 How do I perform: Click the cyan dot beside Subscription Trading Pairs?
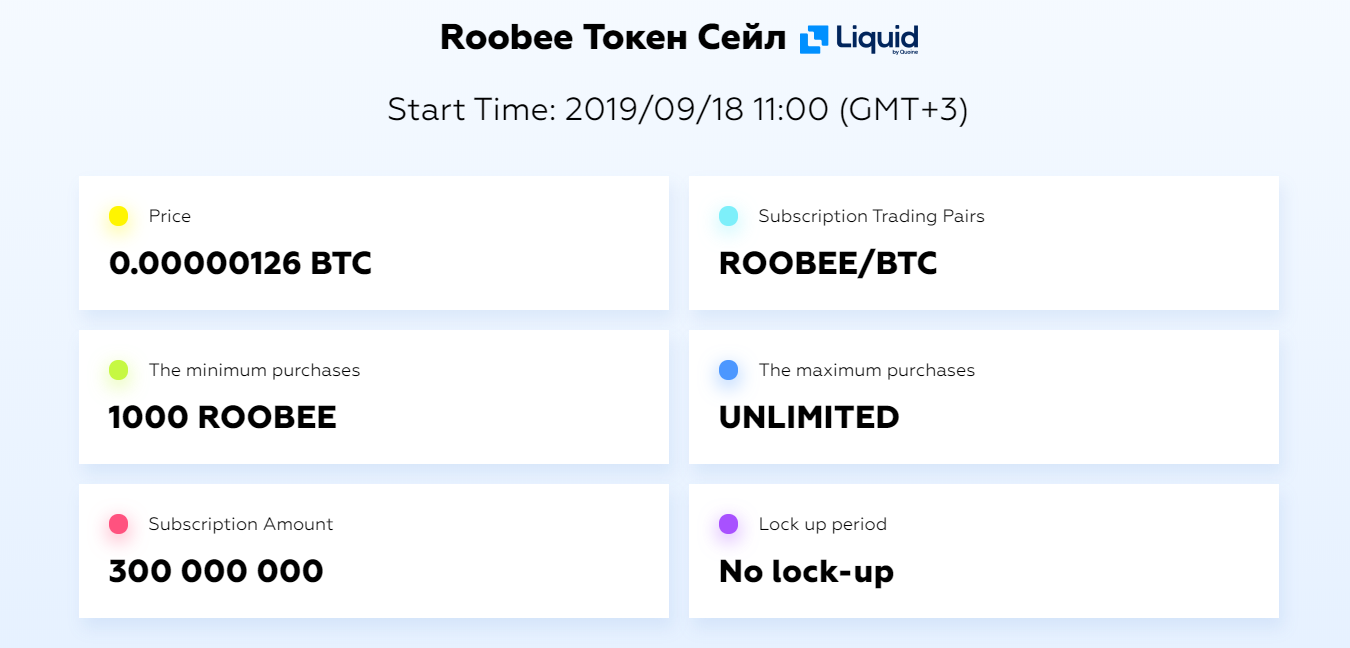[x=728, y=216]
